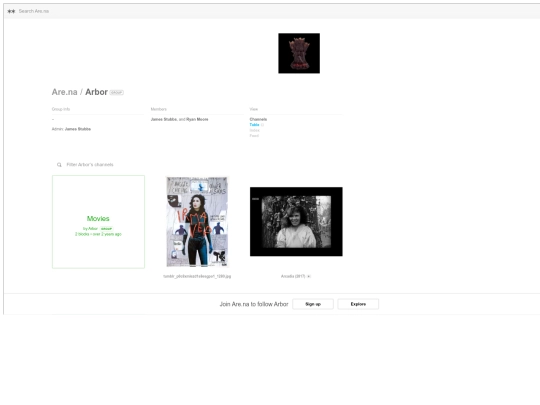Click the Explore button
Screen dimensions: 540x405
[x=358, y=304]
